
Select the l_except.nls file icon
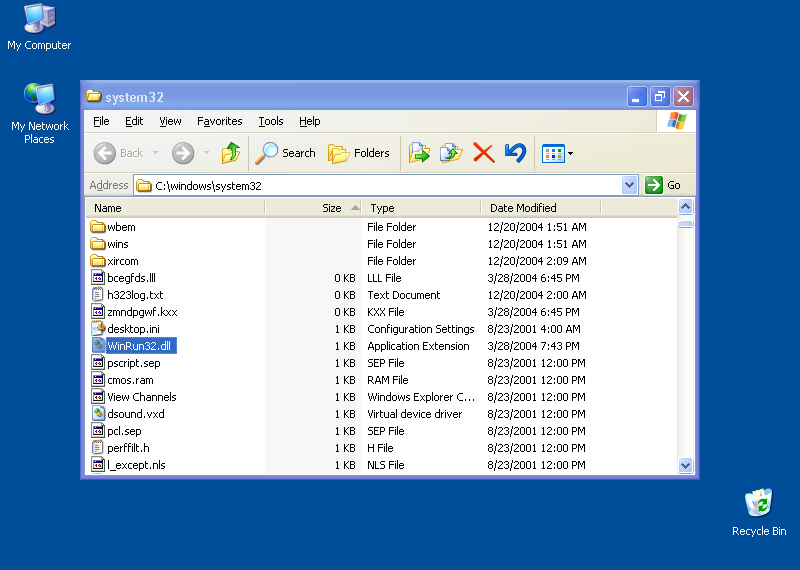[x=97, y=465]
